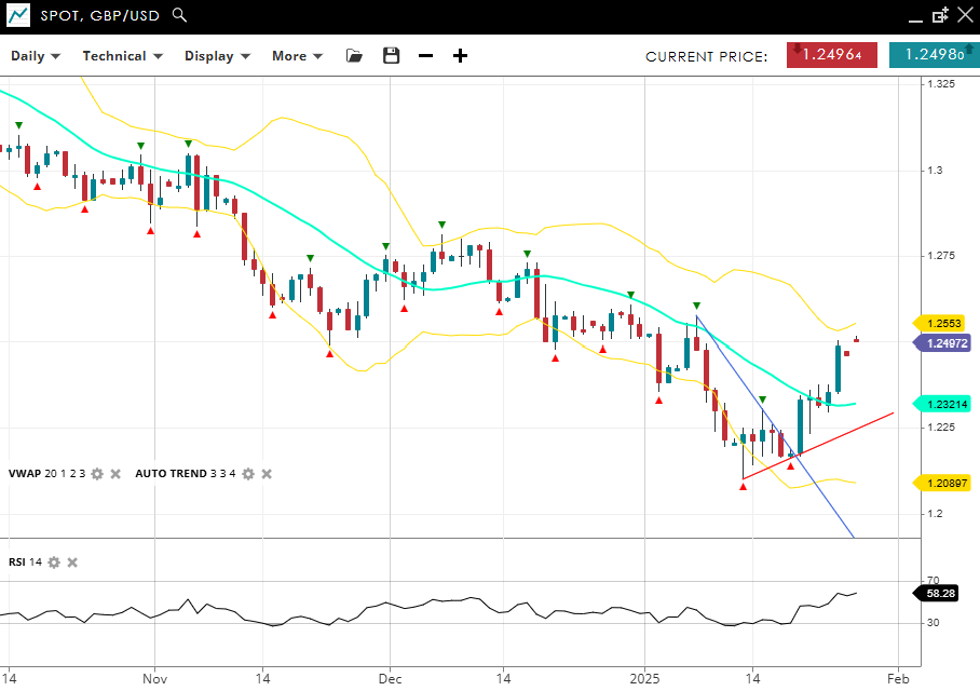Open Auto Trend settings gear

point(248,474)
